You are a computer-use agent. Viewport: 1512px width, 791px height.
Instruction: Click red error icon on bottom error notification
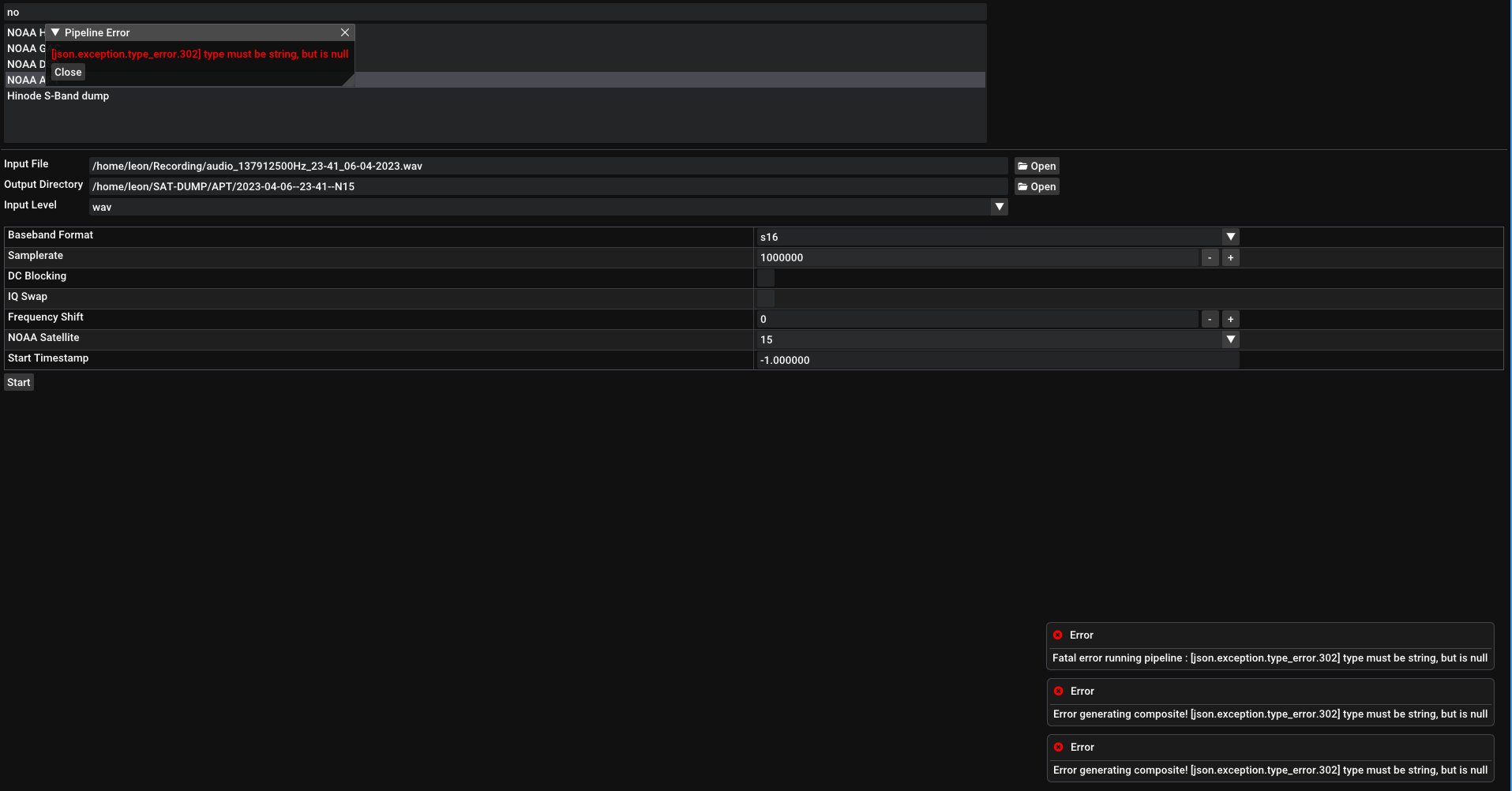[x=1059, y=747]
